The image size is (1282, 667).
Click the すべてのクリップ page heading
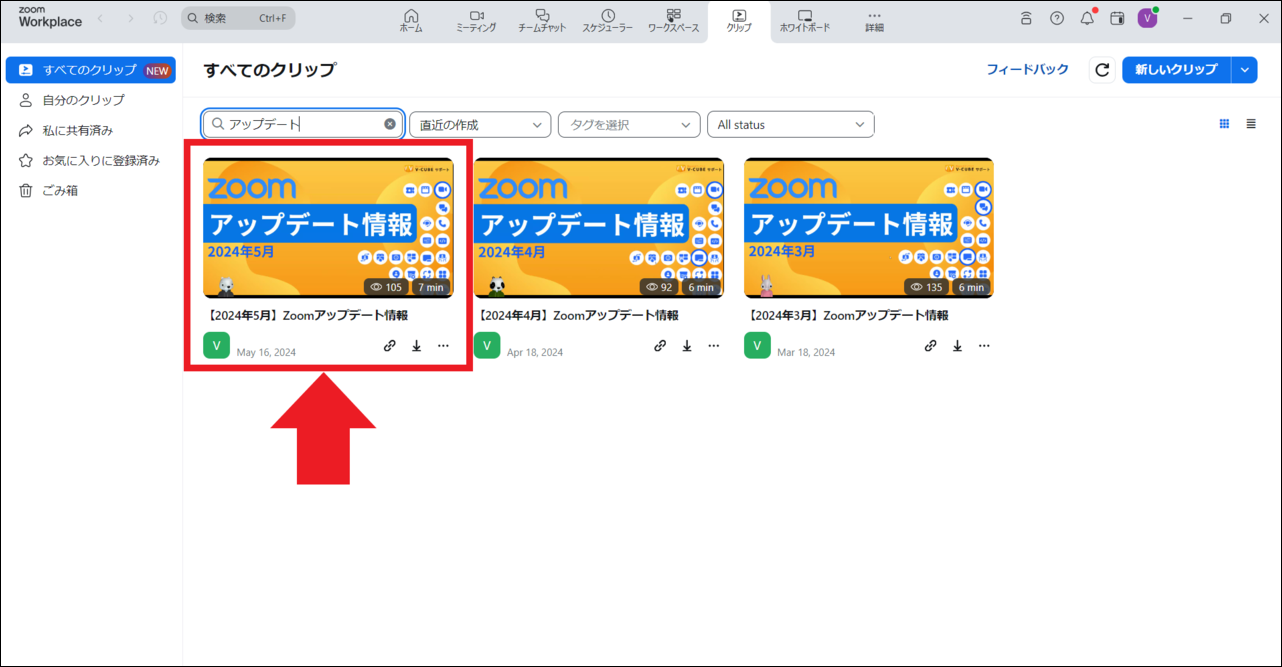[270, 70]
